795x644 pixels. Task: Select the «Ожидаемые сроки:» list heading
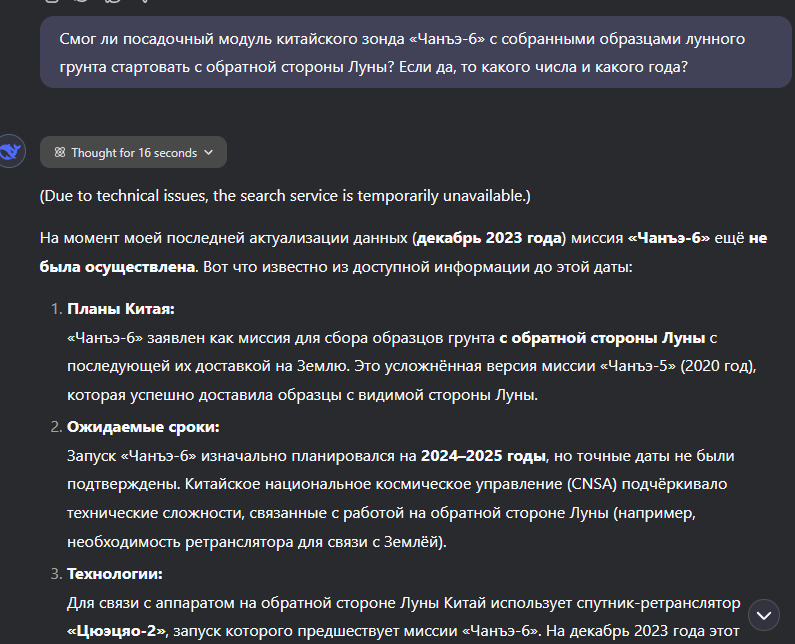(x=143, y=427)
